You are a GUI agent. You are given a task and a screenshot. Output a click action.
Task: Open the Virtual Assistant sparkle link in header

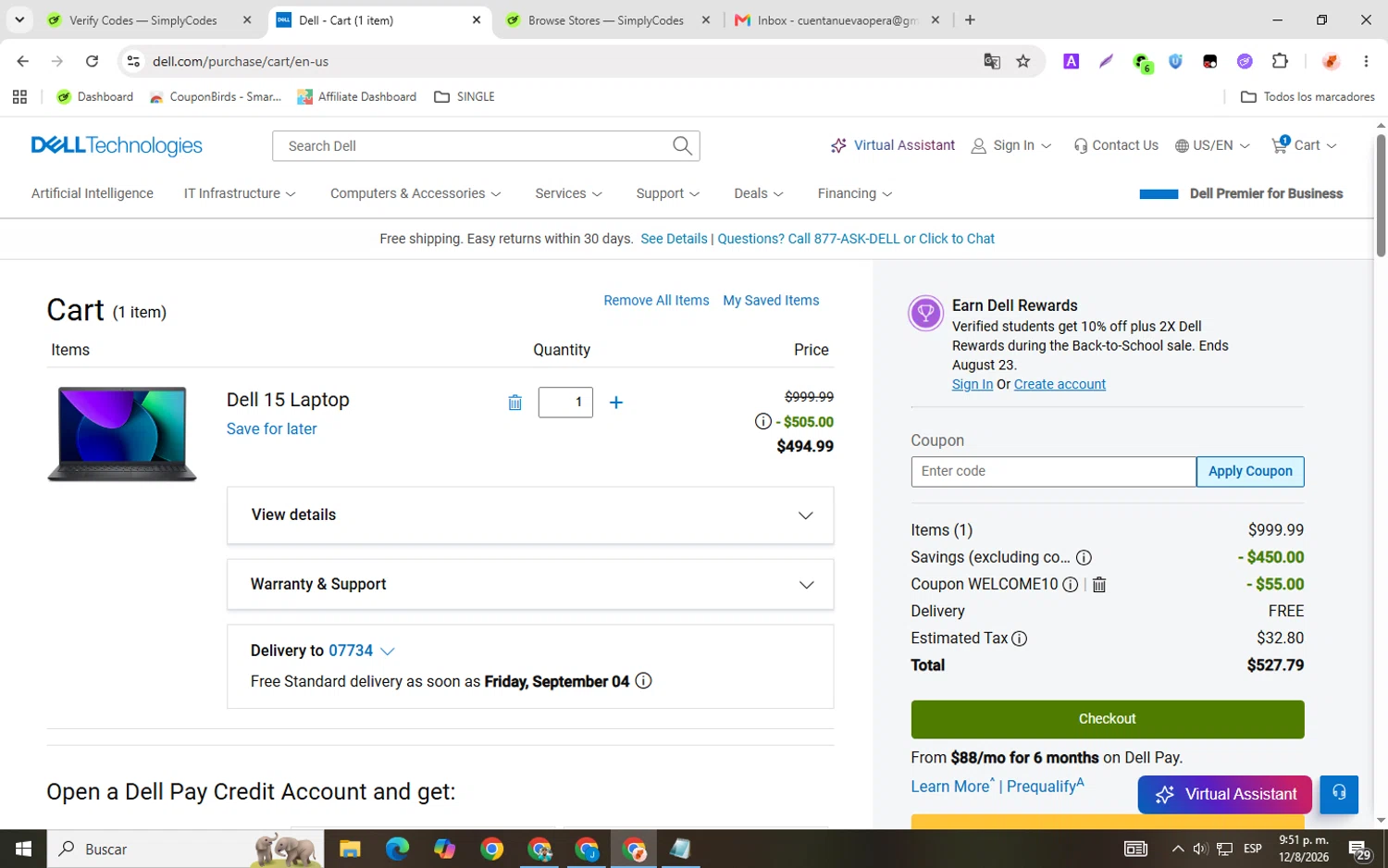point(893,145)
